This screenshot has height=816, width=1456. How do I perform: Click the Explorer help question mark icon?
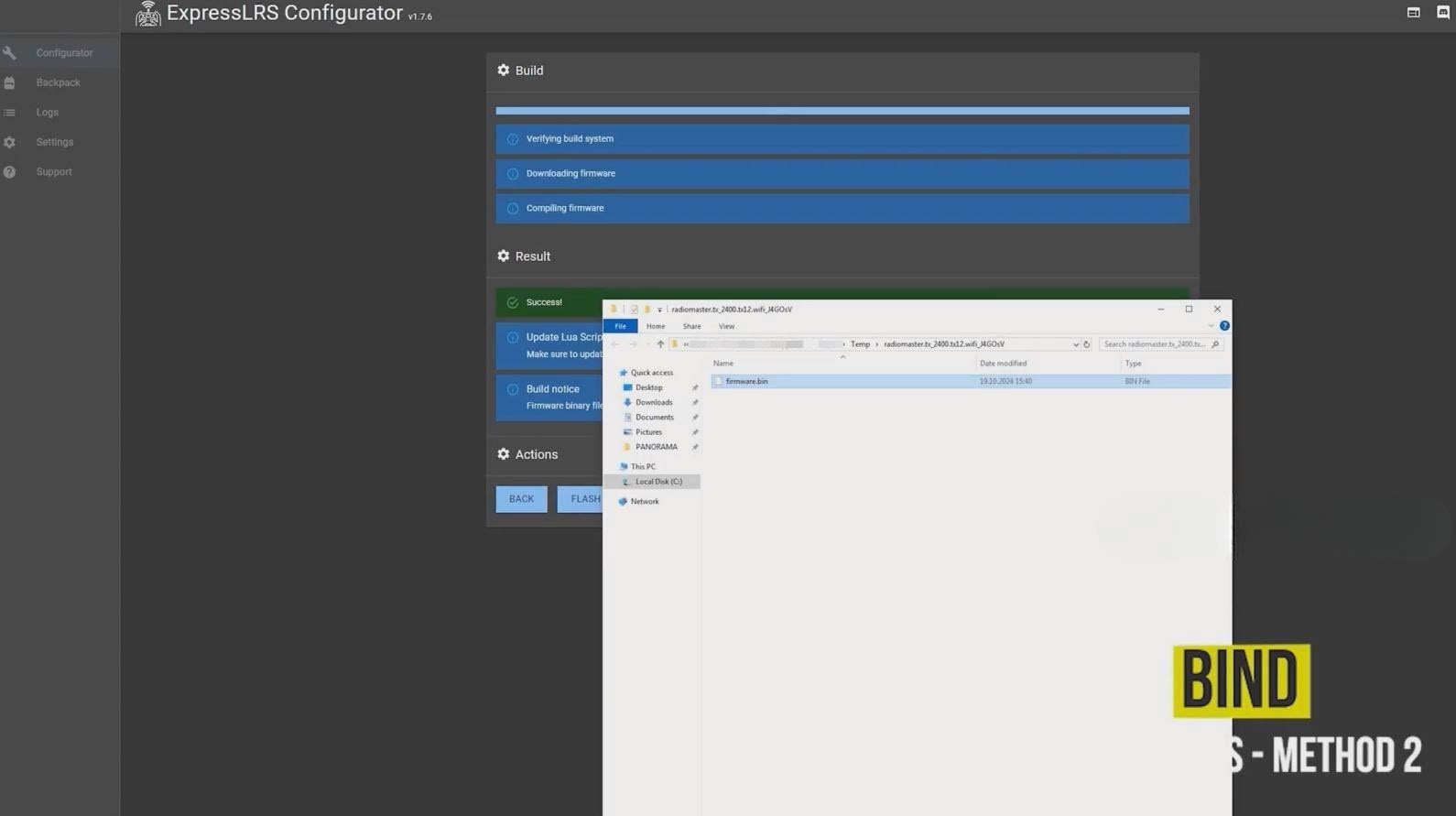(1224, 326)
